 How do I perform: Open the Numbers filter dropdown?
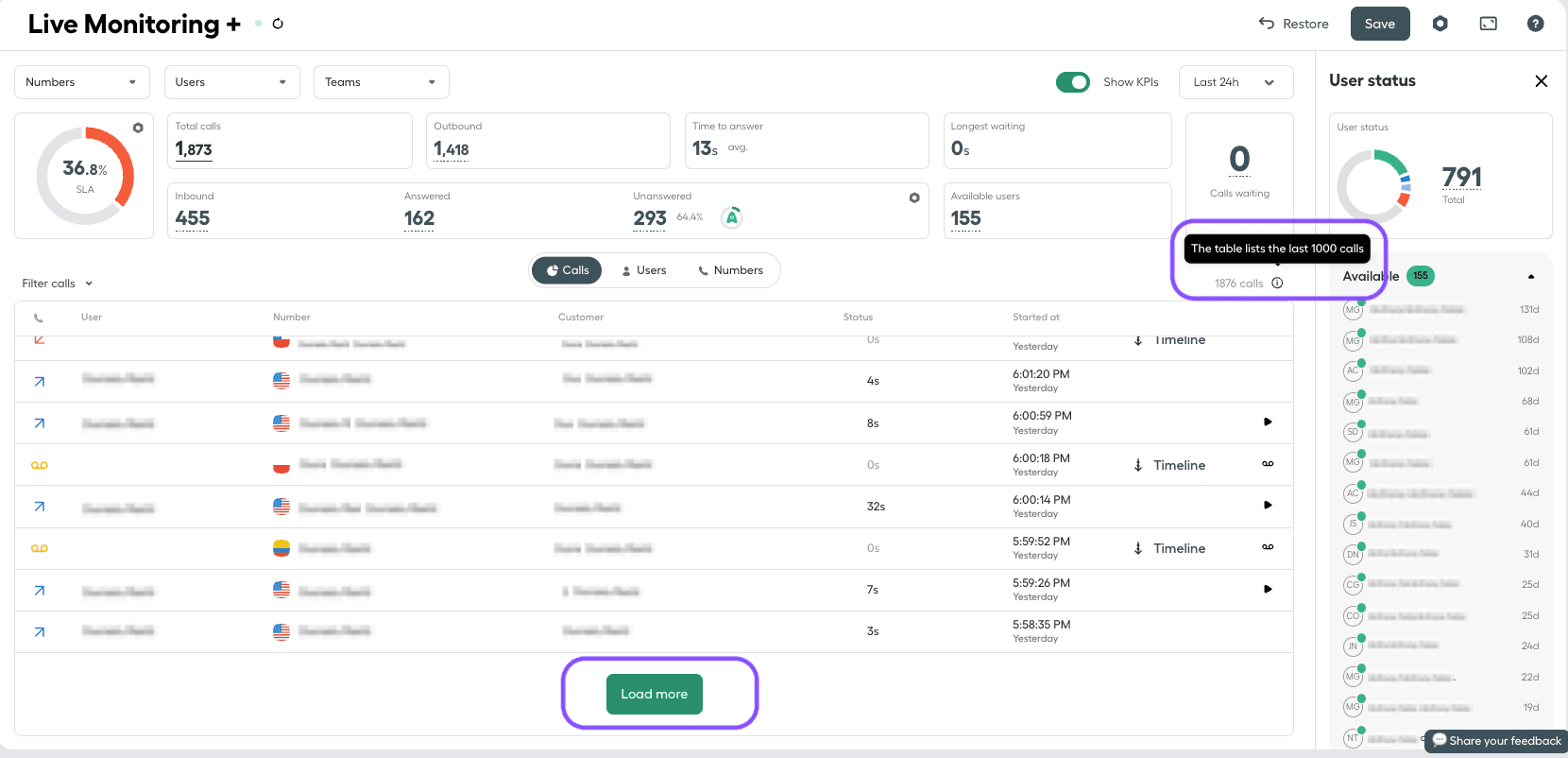tap(81, 82)
